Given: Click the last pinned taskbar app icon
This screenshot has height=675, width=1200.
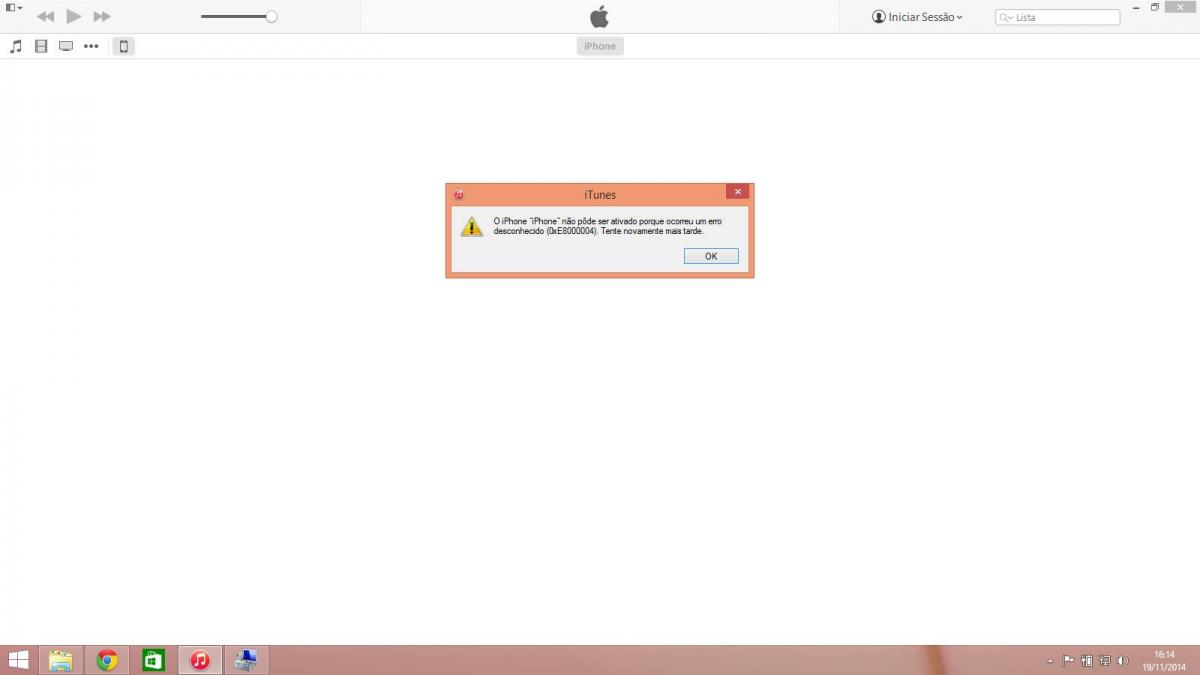Looking at the screenshot, I should [x=246, y=660].
